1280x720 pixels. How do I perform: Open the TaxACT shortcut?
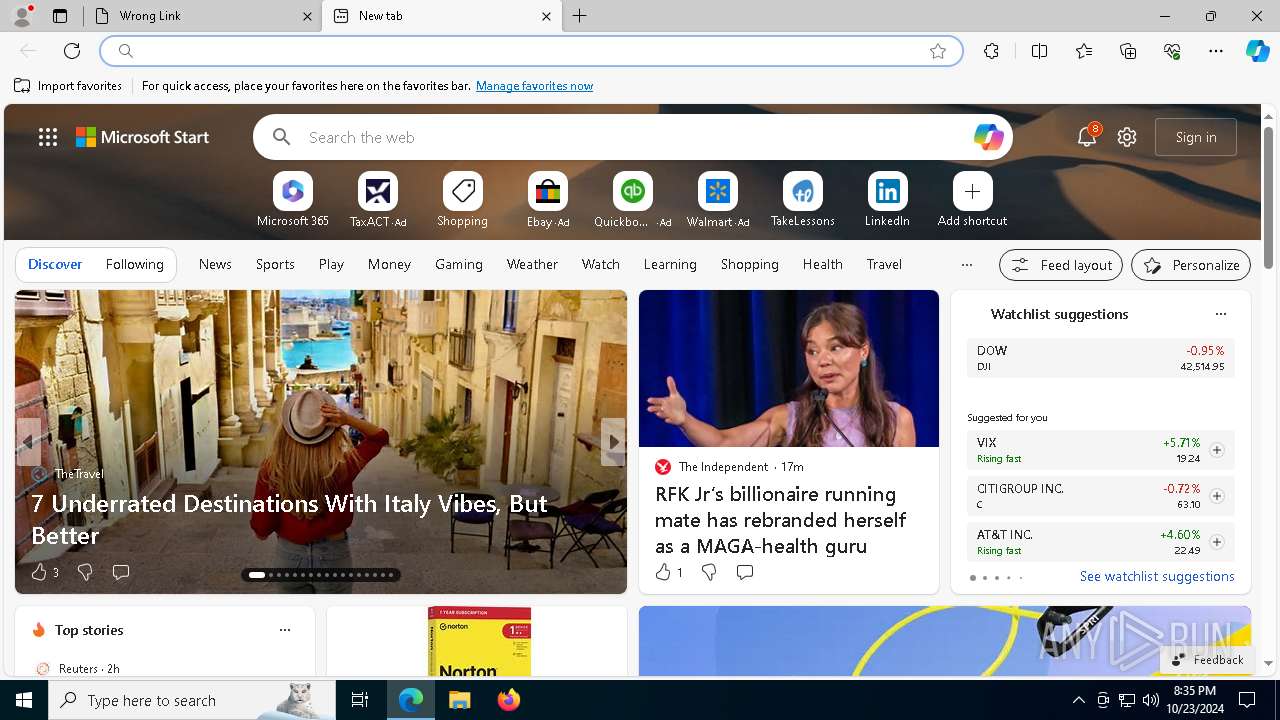pyautogui.click(x=378, y=200)
